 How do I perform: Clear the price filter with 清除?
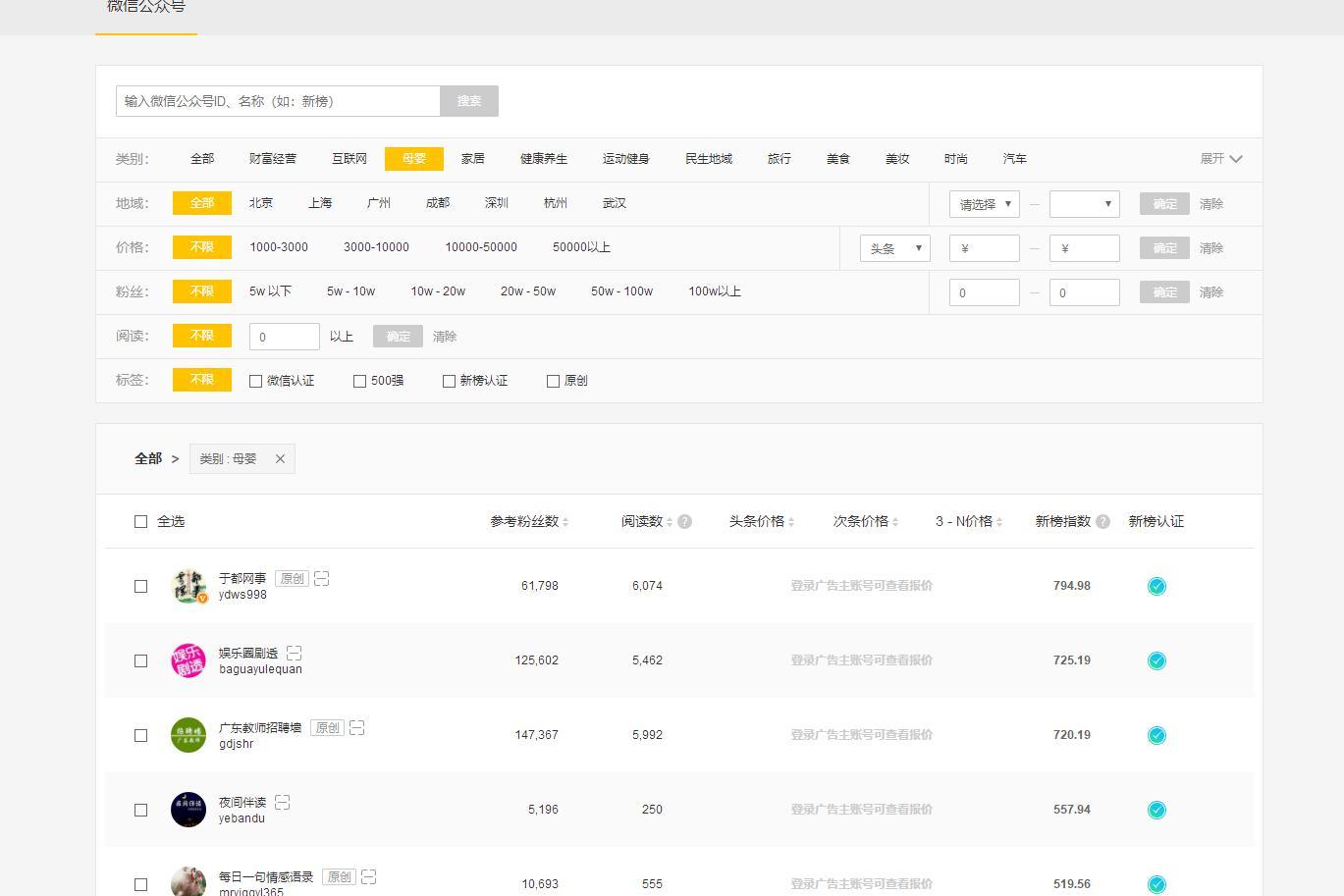tap(1211, 248)
